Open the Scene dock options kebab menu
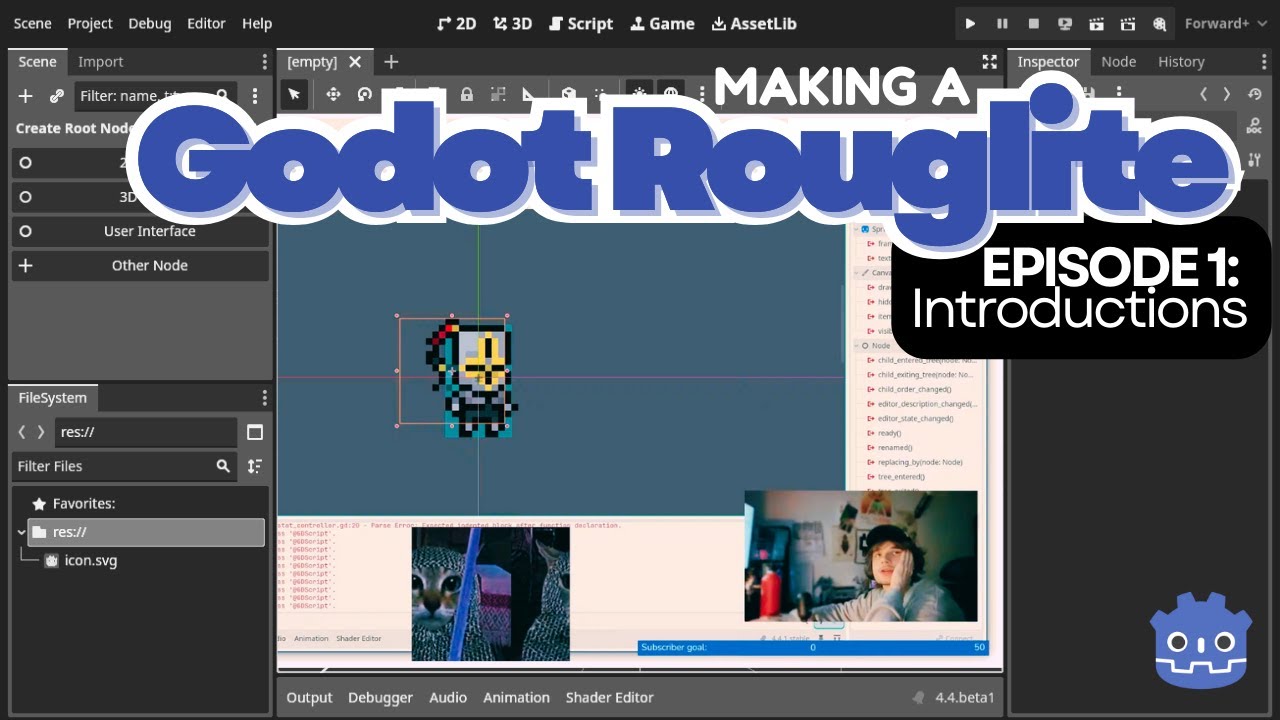 tap(264, 61)
